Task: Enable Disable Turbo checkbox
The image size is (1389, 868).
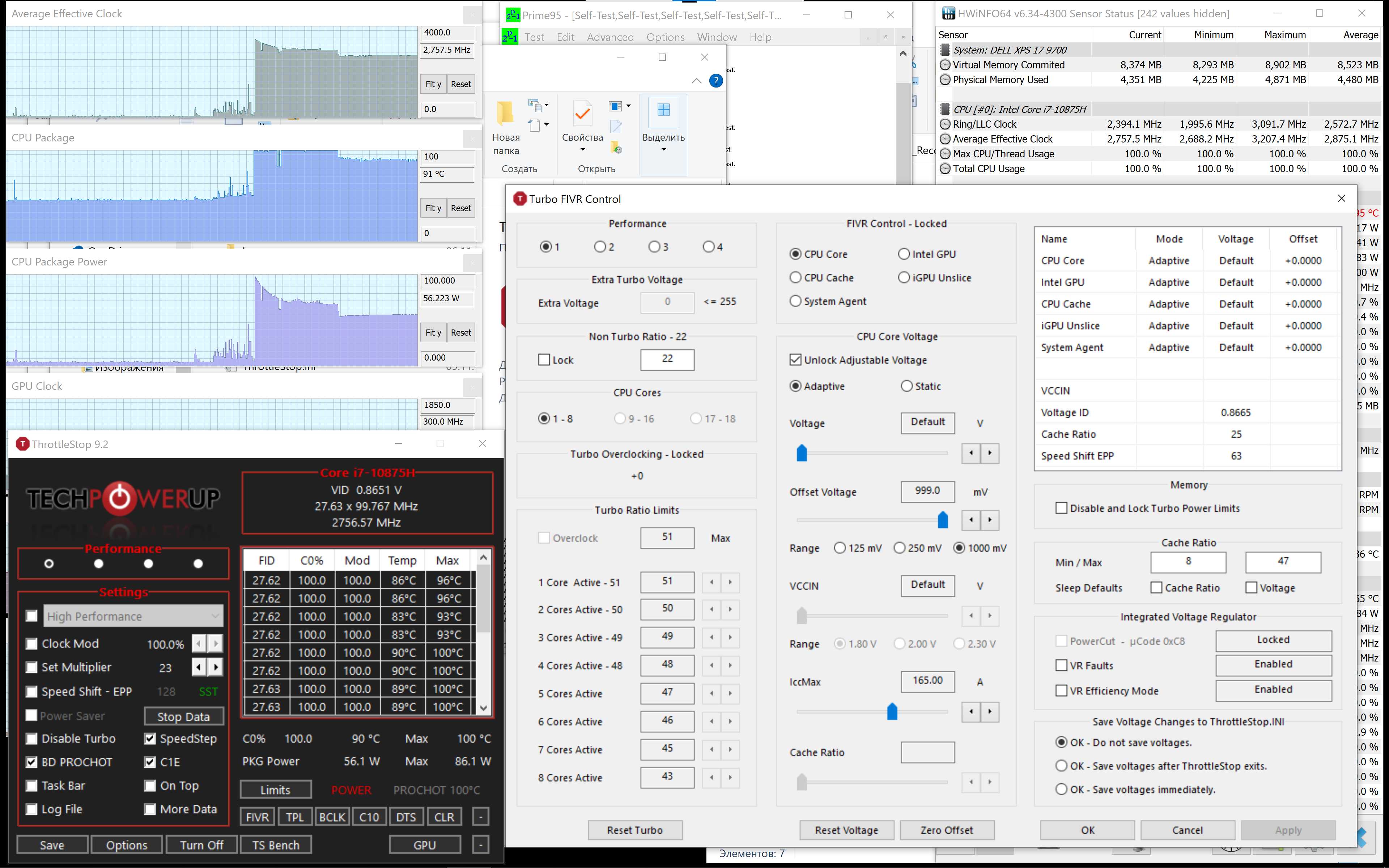Action: point(31,739)
